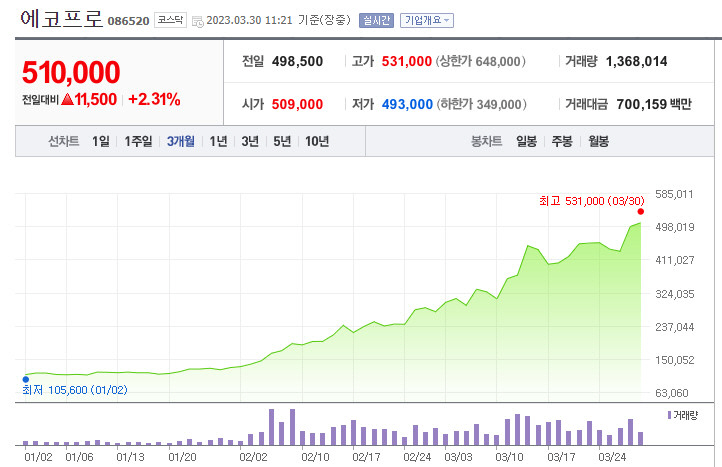Click the 코스닥 market badge

pyautogui.click(x=170, y=20)
